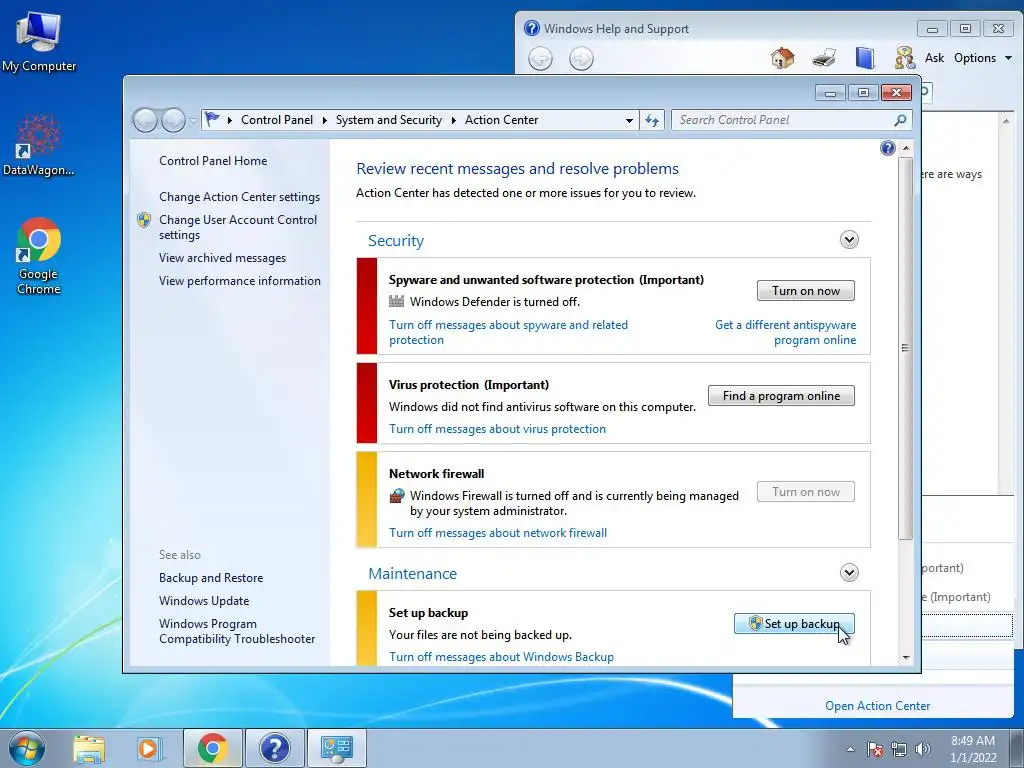The image size is (1024, 768).
Task: Click the Ask icon in Windows Help and Support
Action: [x=904, y=58]
